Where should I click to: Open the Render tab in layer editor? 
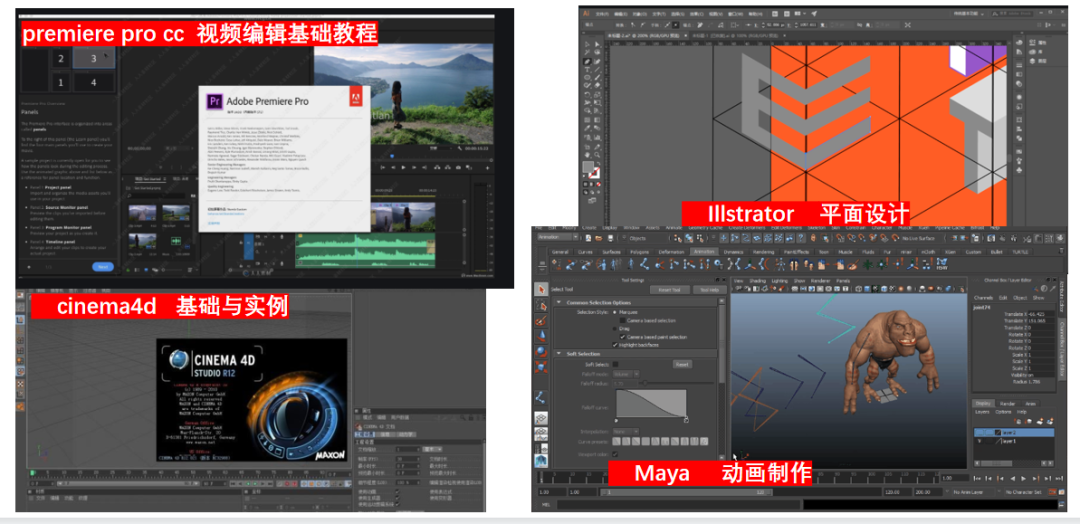(1007, 404)
